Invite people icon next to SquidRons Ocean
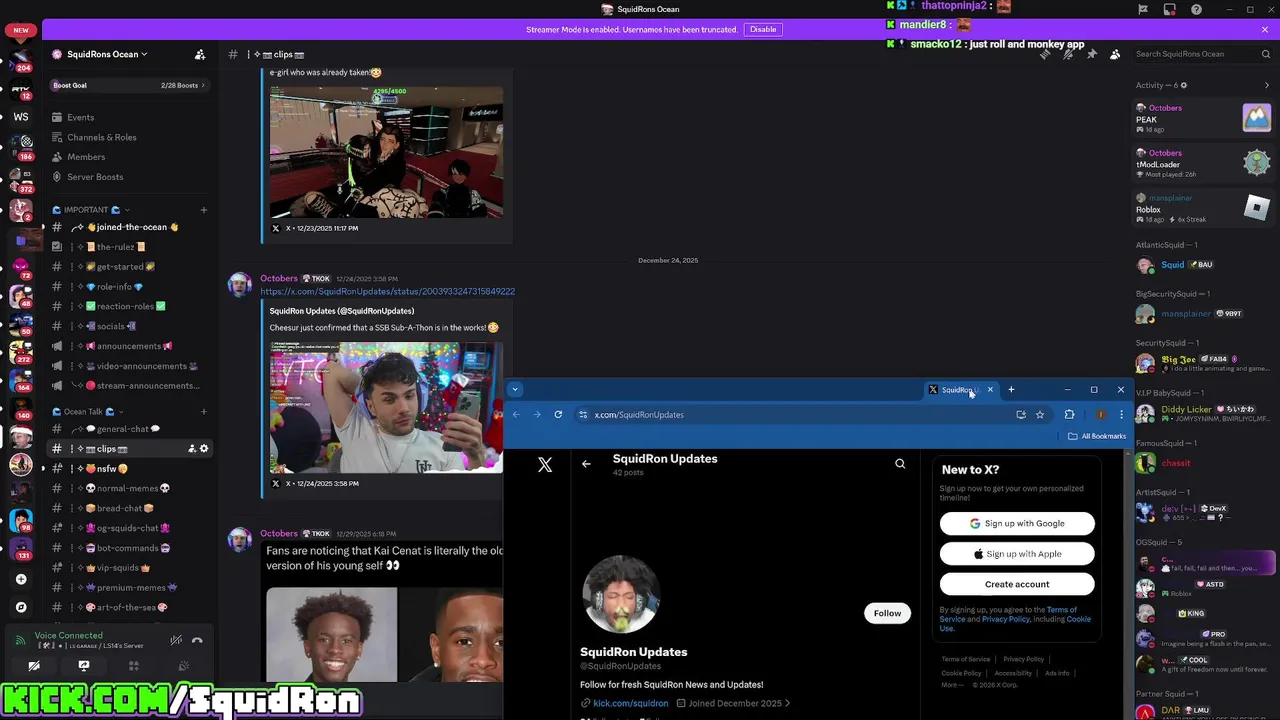The height and width of the screenshot is (720, 1280). click(x=200, y=54)
